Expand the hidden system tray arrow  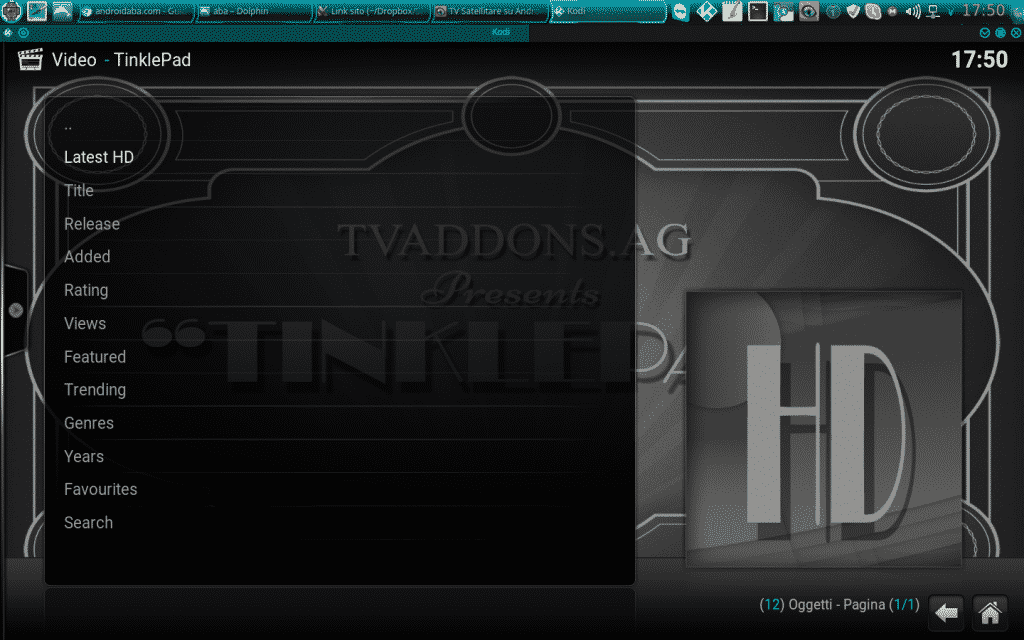(951, 11)
